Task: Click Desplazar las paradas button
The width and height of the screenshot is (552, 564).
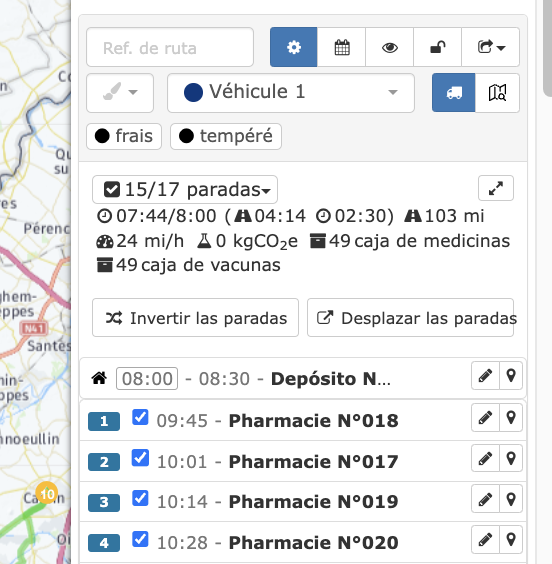Action: tap(410, 318)
